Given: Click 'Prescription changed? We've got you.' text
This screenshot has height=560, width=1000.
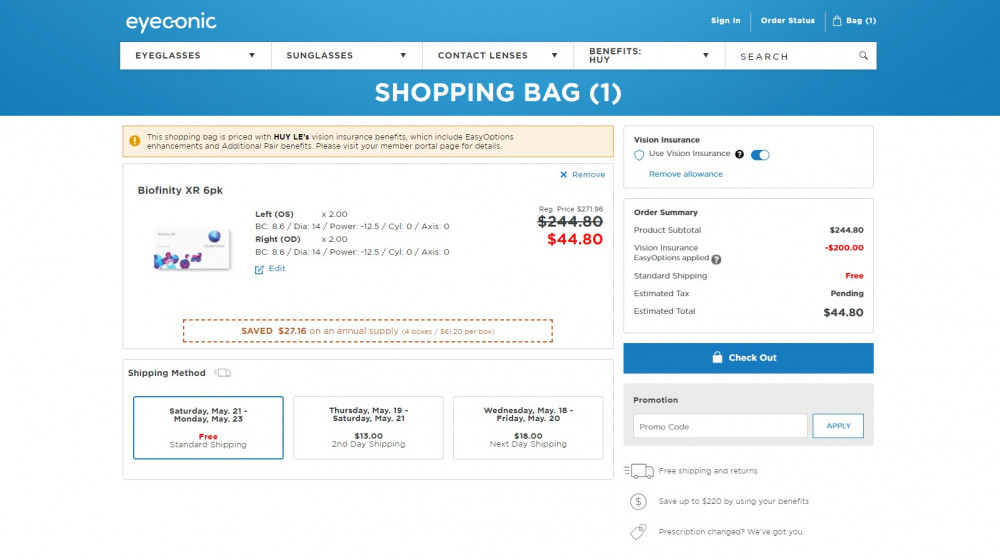Looking at the screenshot, I should click(x=731, y=532).
